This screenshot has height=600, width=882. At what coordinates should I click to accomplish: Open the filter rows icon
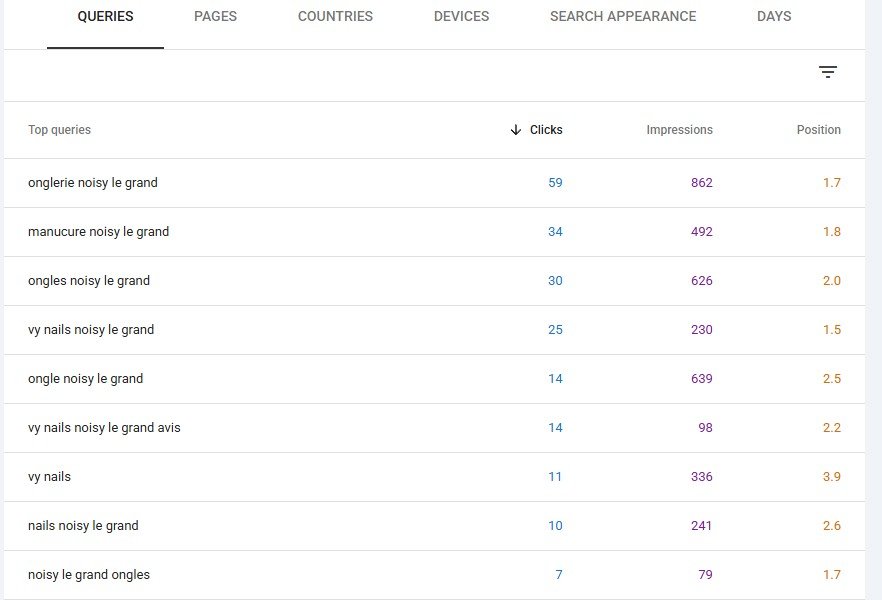(827, 72)
